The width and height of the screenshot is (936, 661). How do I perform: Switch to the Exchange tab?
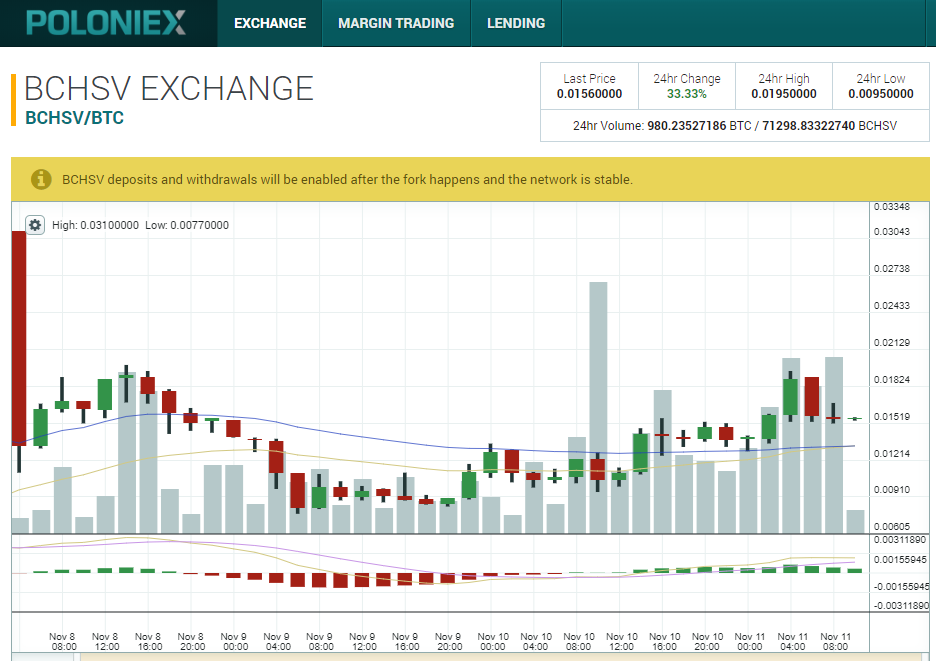click(270, 23)
